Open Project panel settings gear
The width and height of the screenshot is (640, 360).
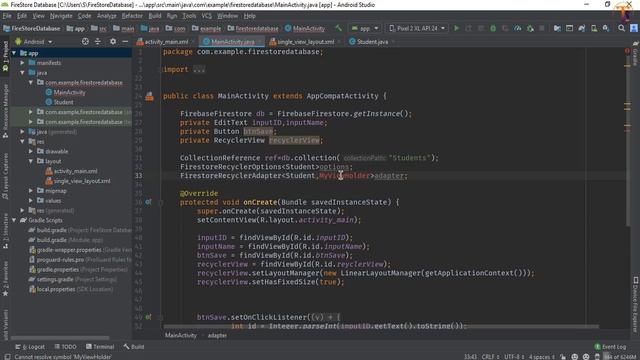point(113,42)
